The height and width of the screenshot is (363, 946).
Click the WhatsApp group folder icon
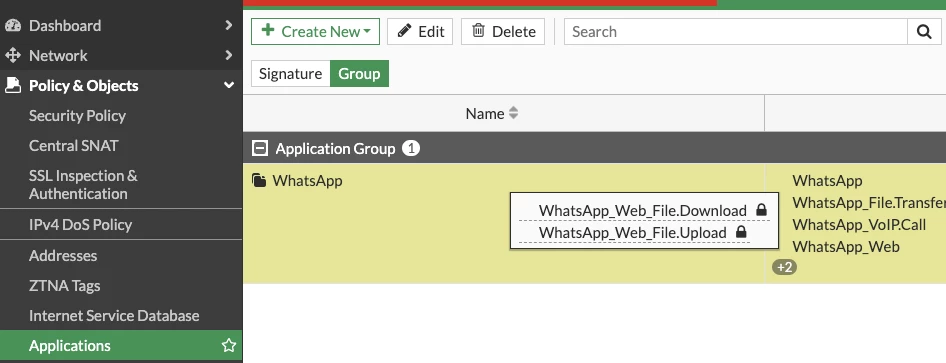coord(259,180)
